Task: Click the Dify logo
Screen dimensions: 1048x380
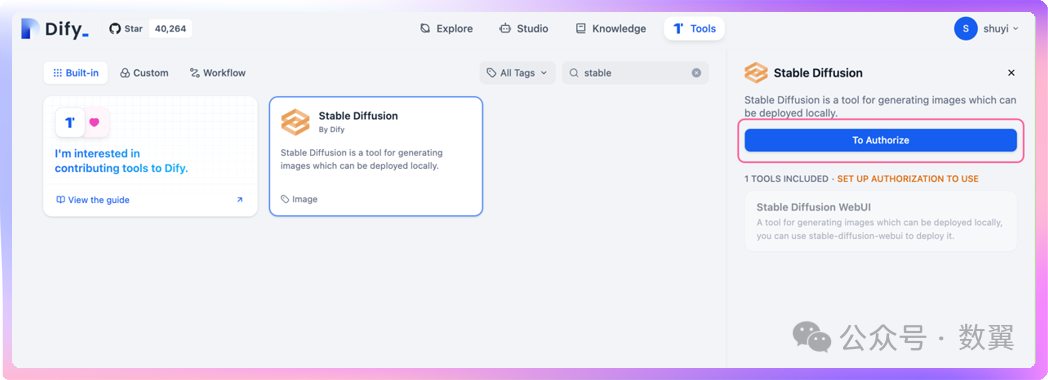Action: (55, 29)
